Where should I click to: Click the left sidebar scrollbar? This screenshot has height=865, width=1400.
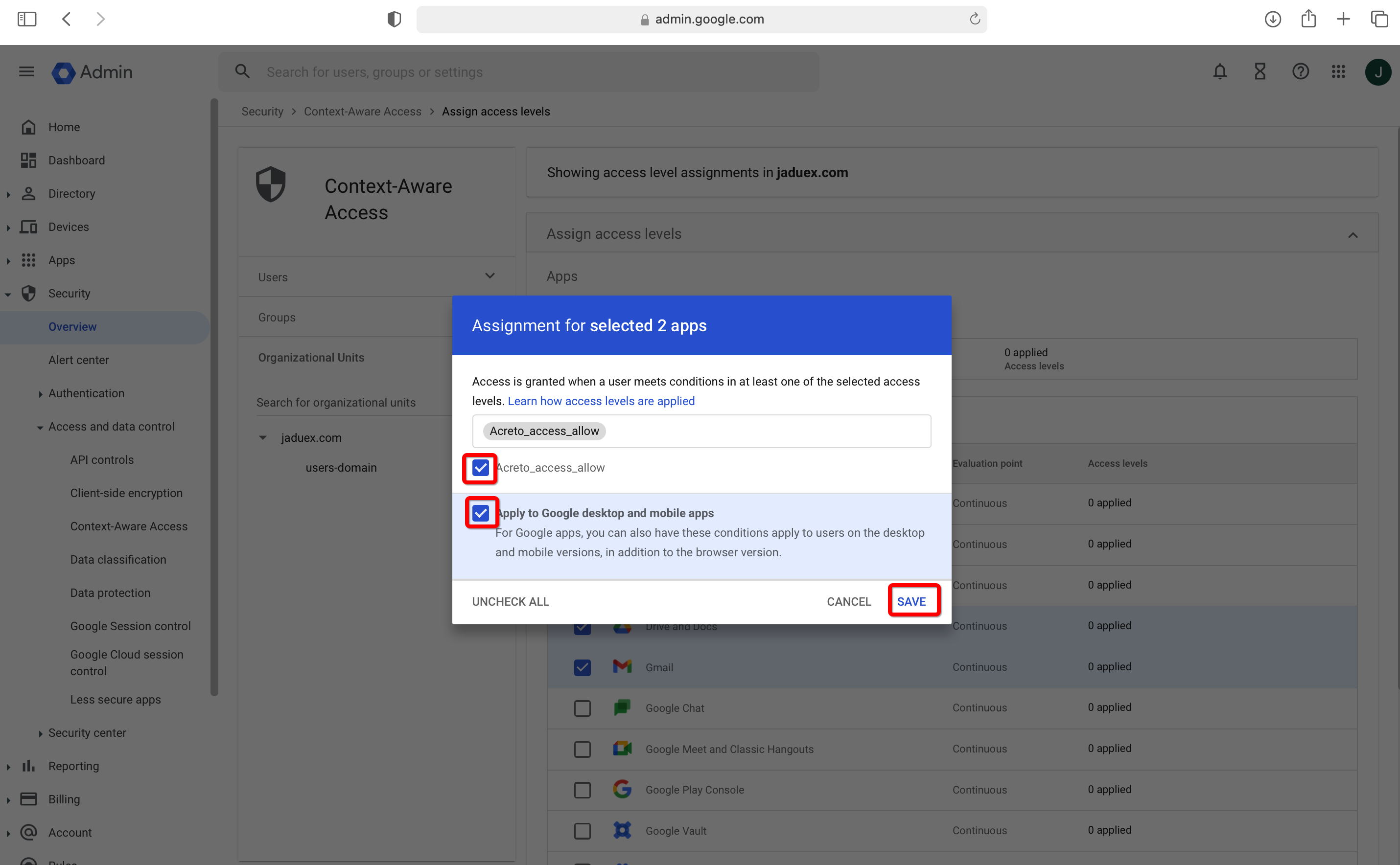[x=214, y=397]
